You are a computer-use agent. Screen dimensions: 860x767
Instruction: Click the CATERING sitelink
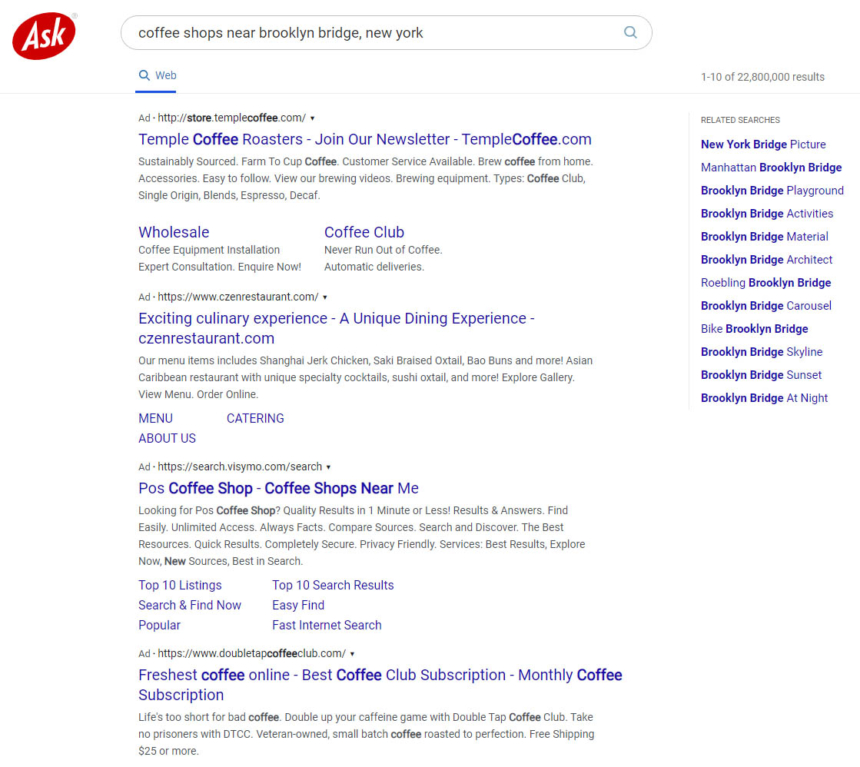pos(255,418)
